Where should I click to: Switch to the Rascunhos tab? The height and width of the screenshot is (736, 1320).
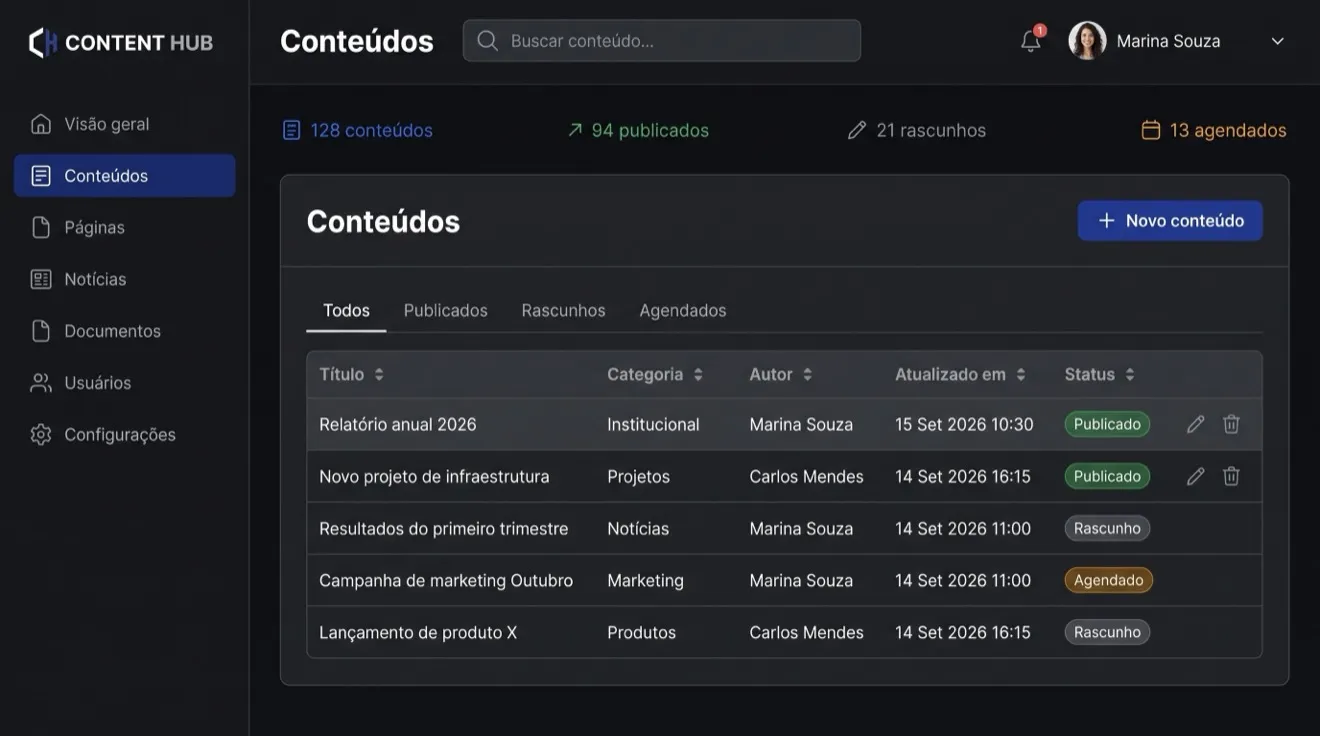point(563,310)
